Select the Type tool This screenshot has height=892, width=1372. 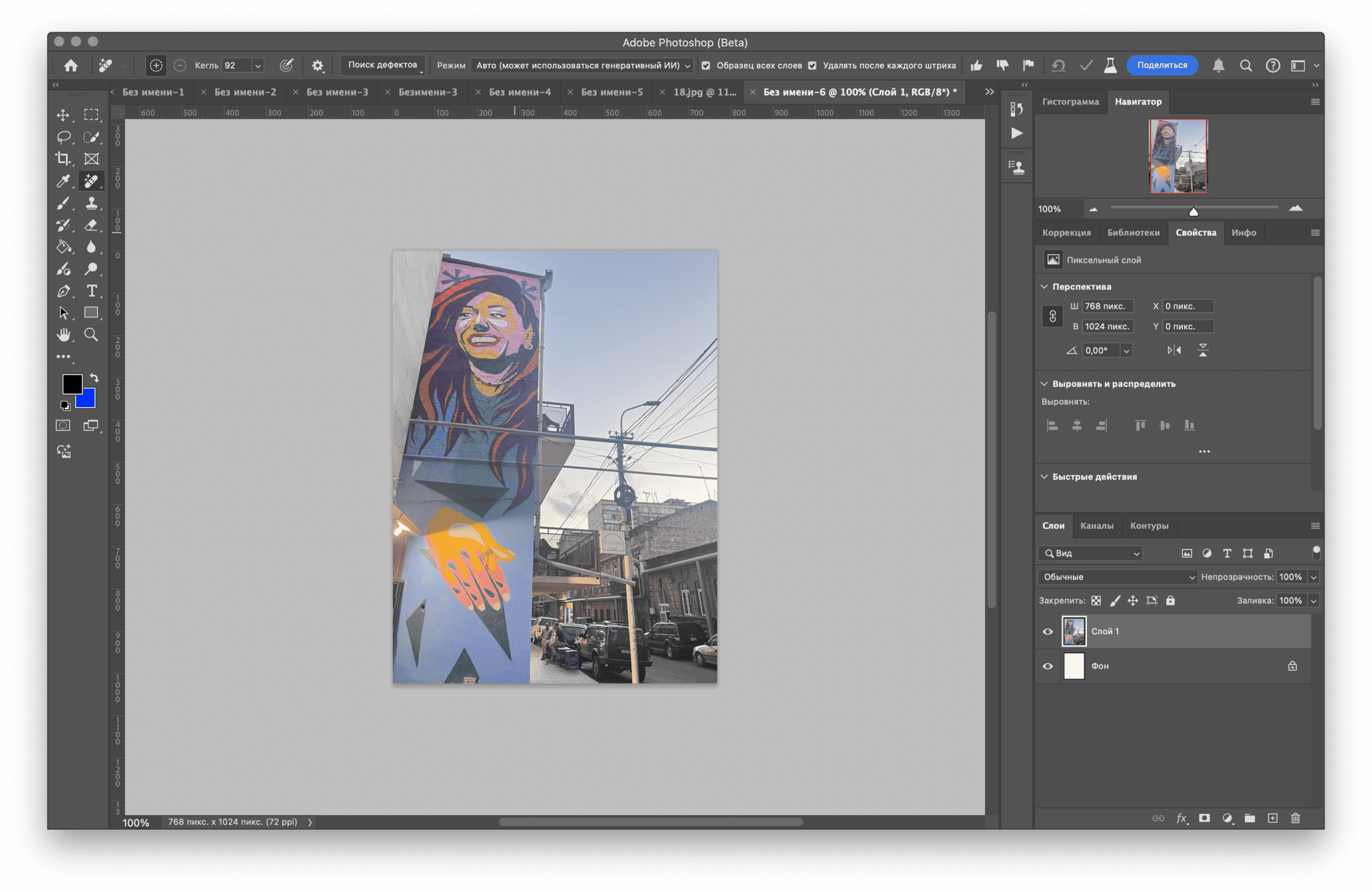click(92, 291)
